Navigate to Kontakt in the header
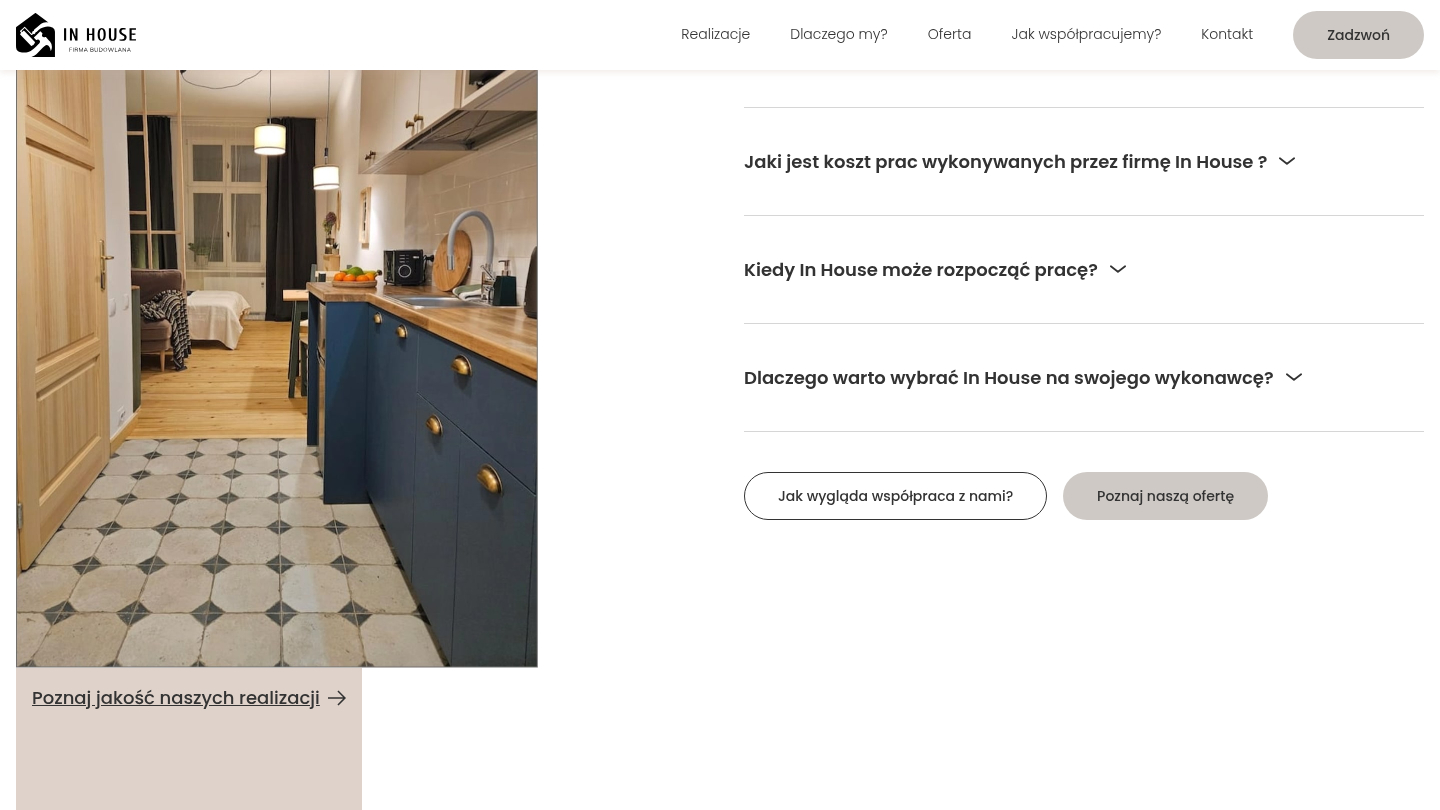This screenshot has height=810, width=1440. [1227, 34]
